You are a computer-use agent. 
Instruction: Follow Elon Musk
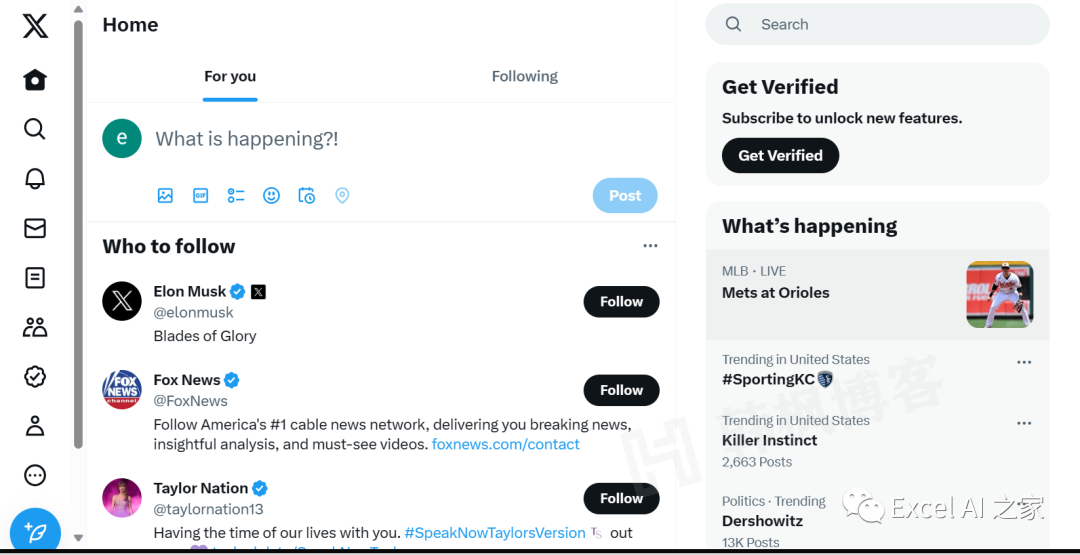(621, 302)
